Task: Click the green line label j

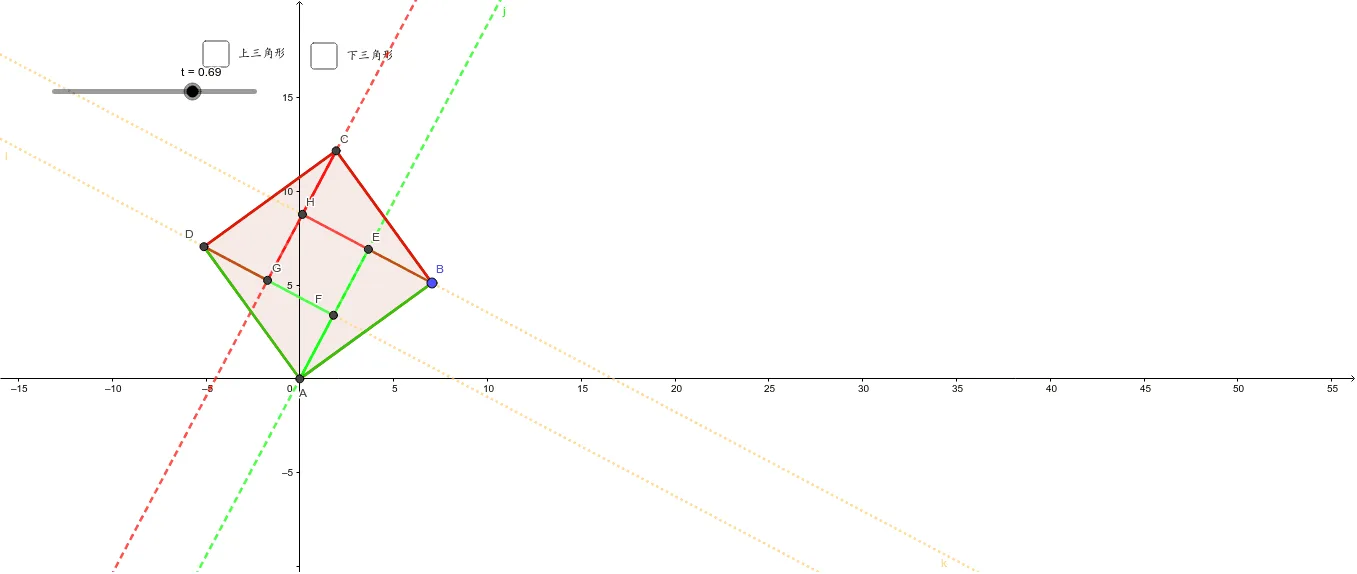Action: coord(505,12)
